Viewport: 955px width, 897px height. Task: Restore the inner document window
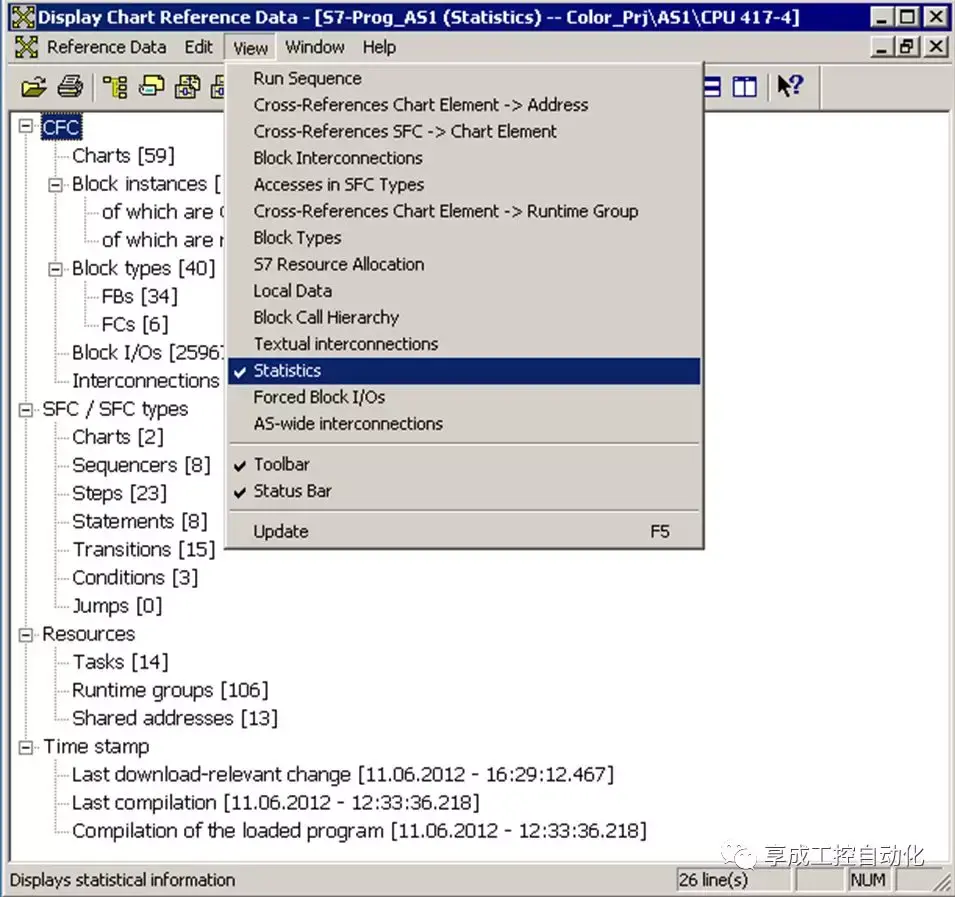pyautogui.click(x=907, y=46)
